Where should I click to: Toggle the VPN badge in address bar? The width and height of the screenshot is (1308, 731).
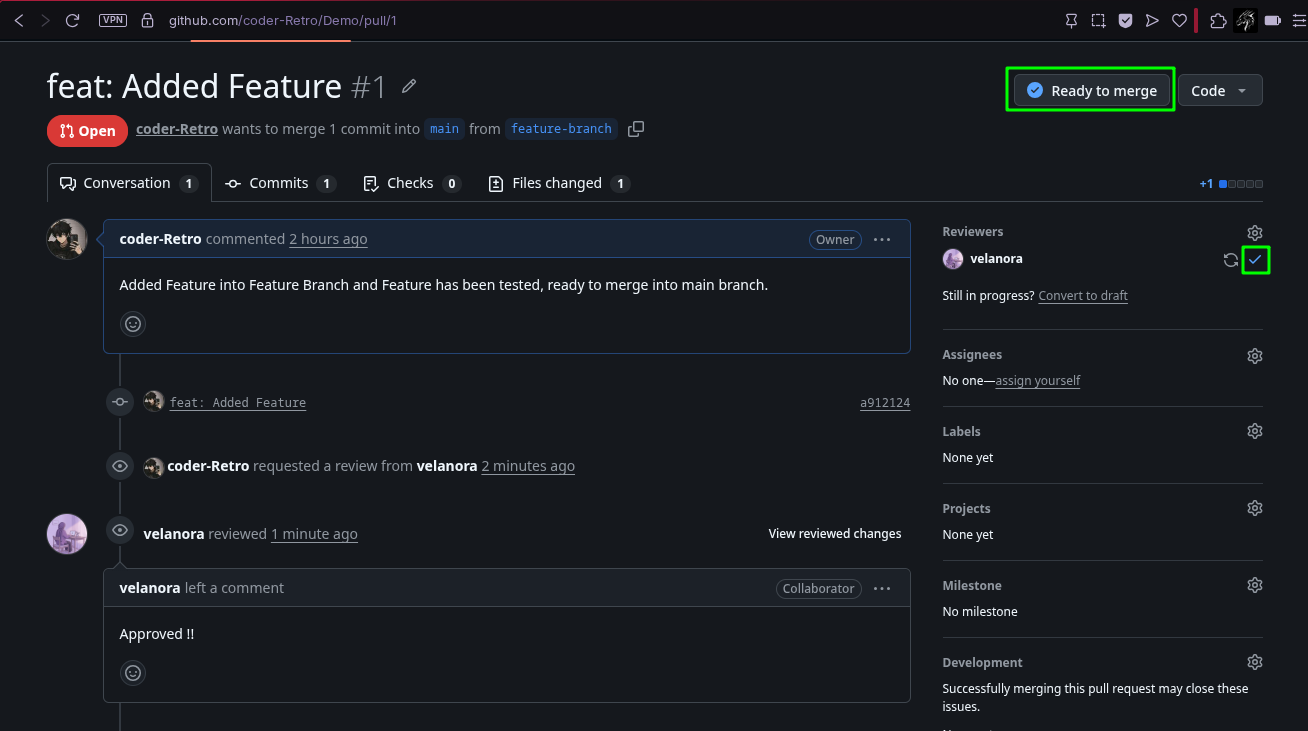[113, 20]
